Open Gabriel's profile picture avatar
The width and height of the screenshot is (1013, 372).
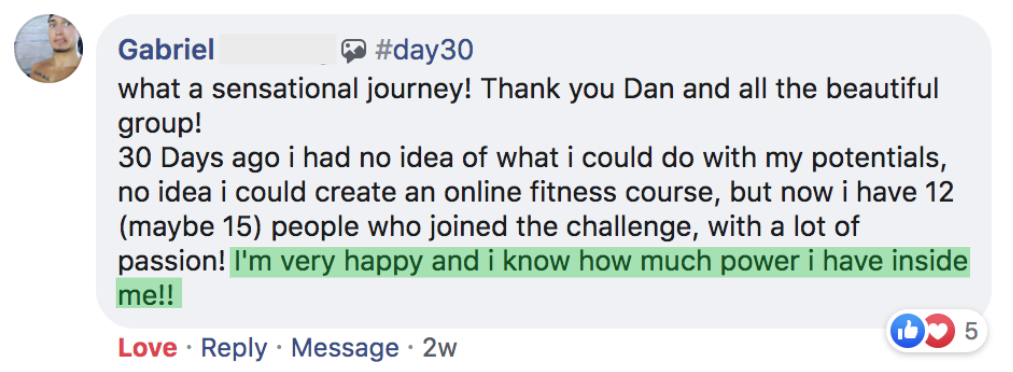pos(48,48)
